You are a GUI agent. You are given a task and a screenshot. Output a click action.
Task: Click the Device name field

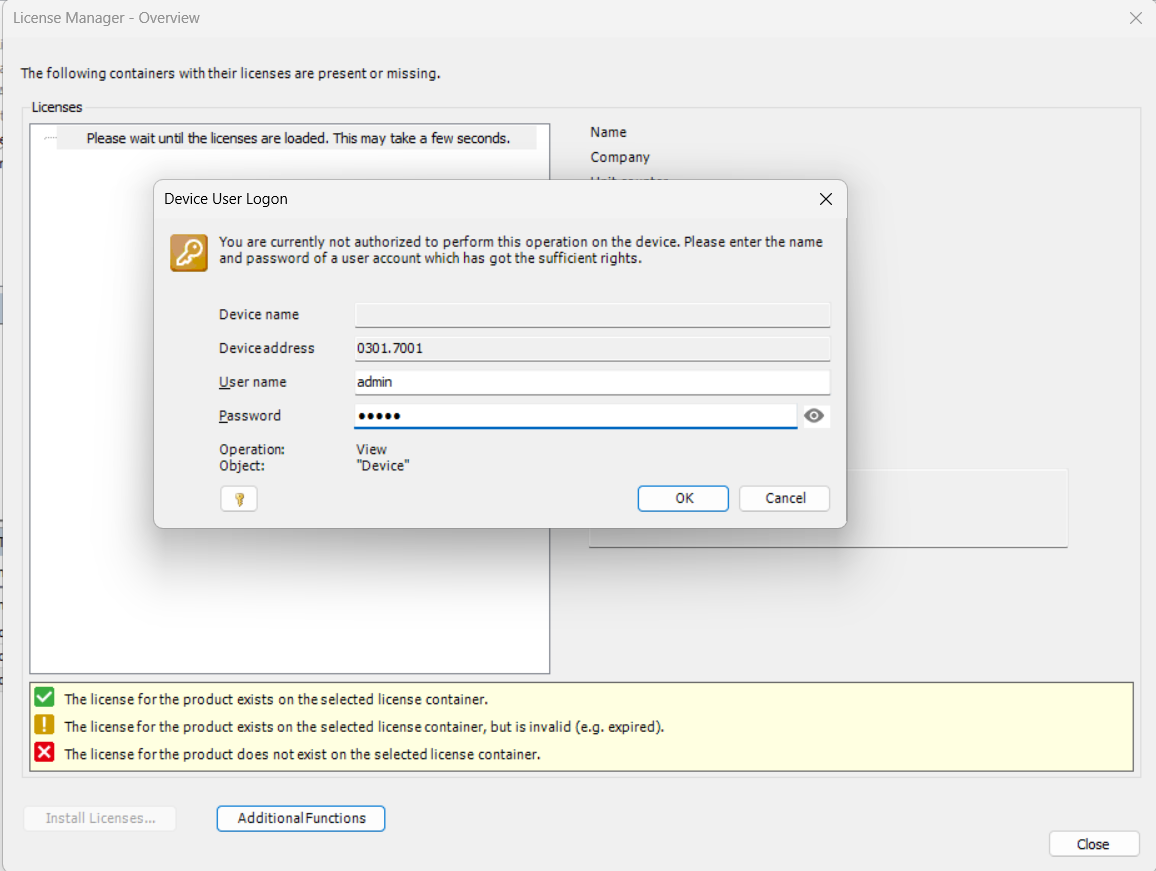(592, 315)
